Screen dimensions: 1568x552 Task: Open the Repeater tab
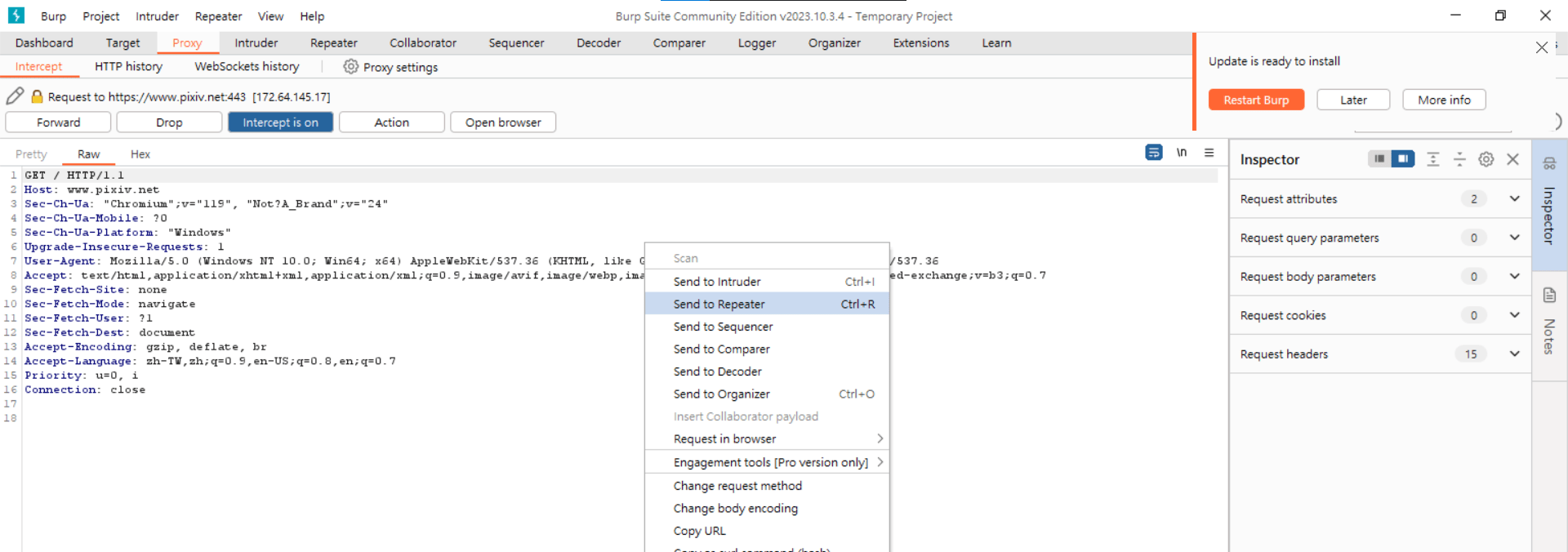[334, 43]
